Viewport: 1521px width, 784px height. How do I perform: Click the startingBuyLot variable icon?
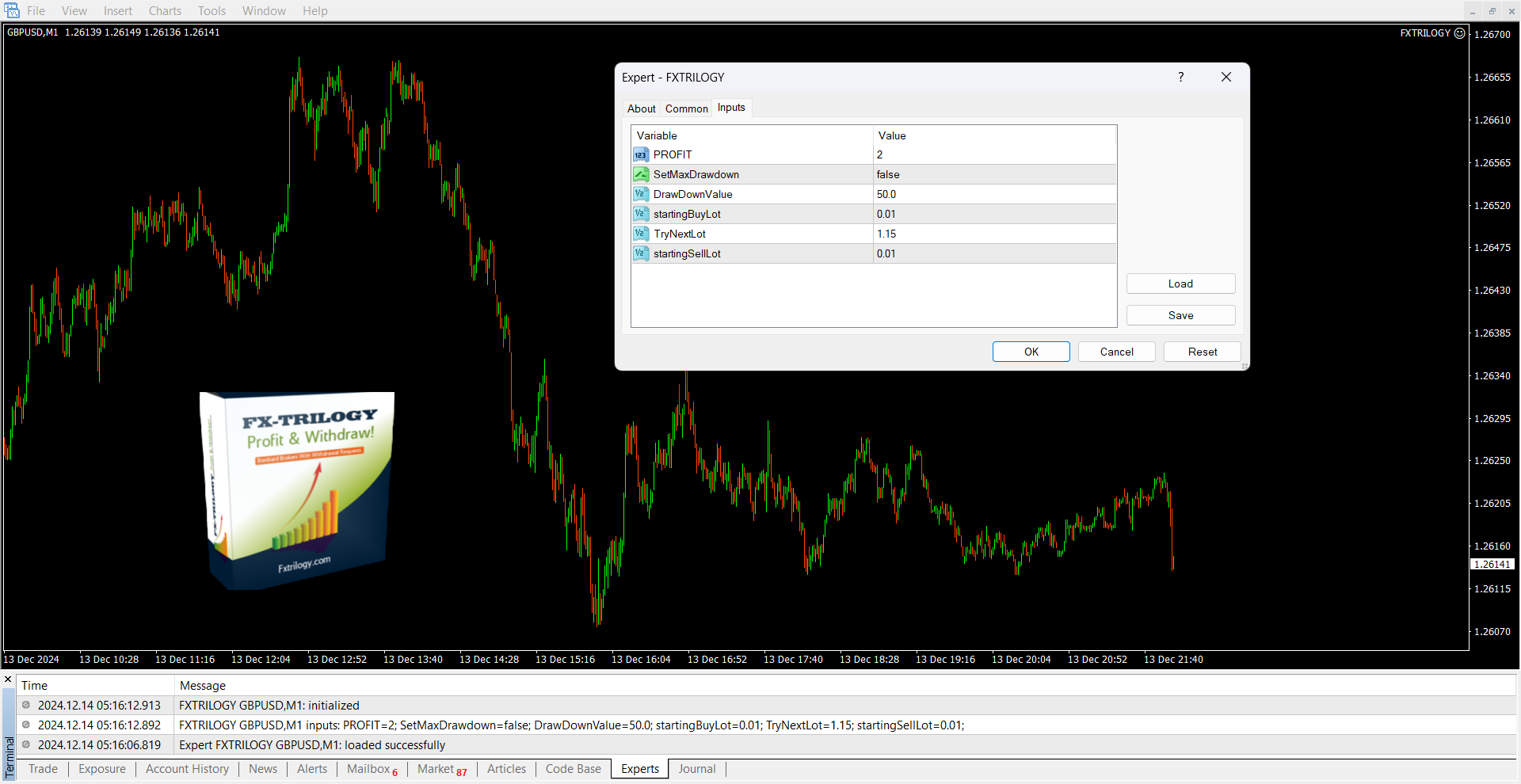coord(640,215)
